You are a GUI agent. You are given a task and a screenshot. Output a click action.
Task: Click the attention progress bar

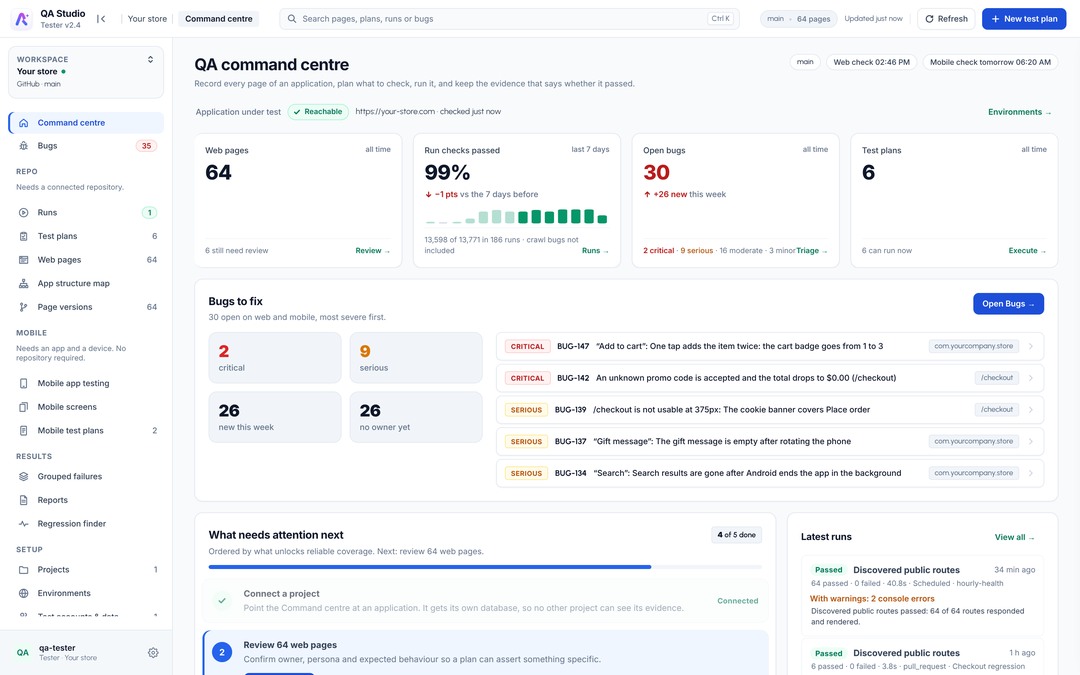(x=485, y=567)
